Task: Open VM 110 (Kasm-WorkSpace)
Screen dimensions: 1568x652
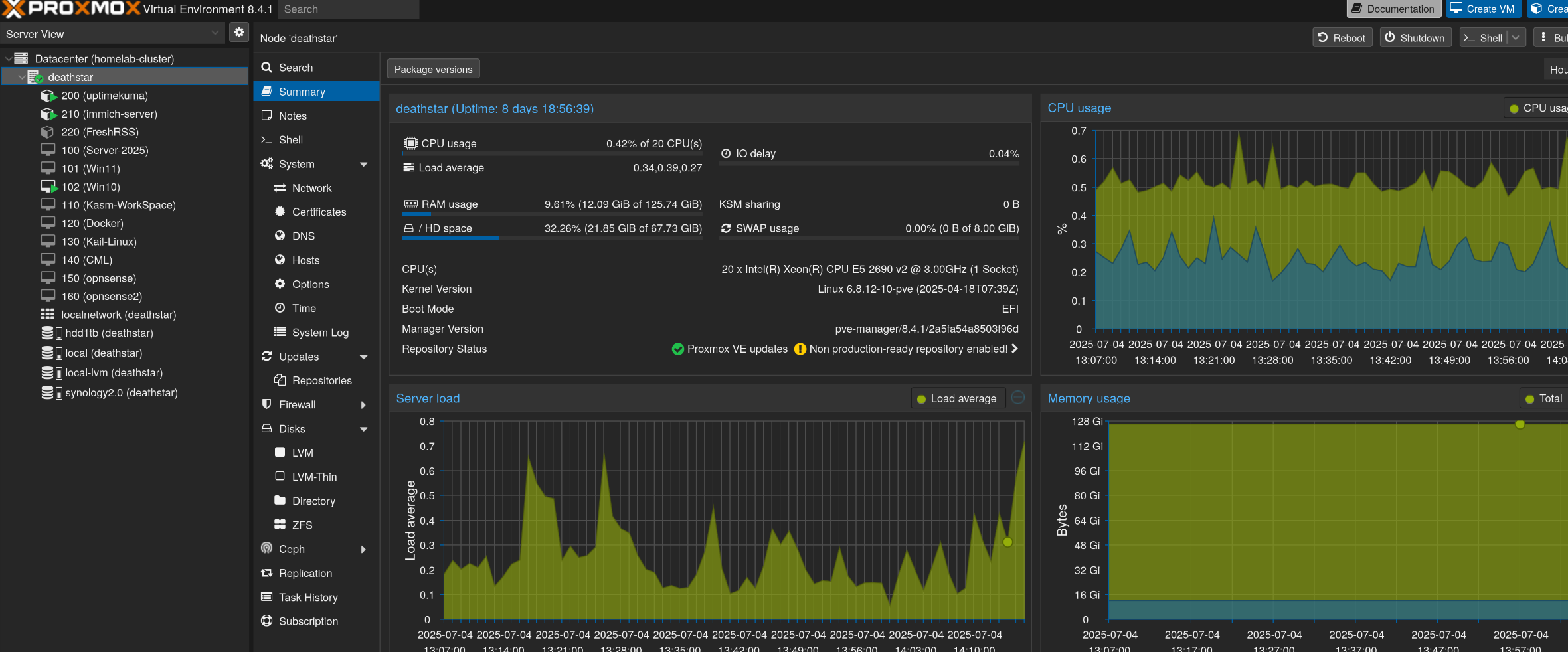Action: 118,205
